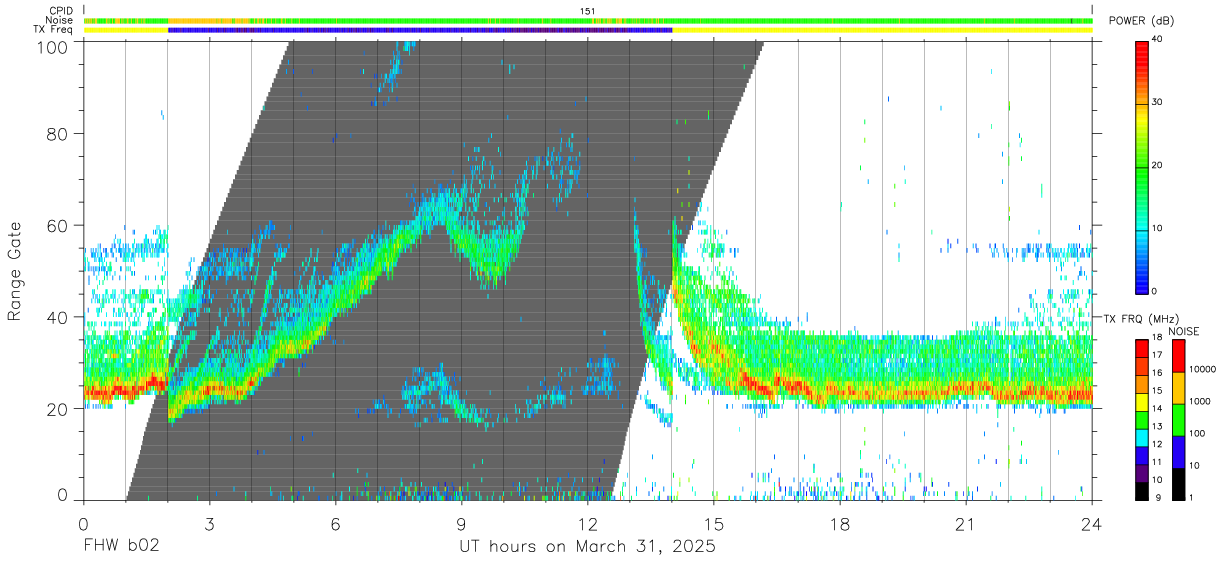
Task: Click the TX Freq row label
Action: point(55,30)
